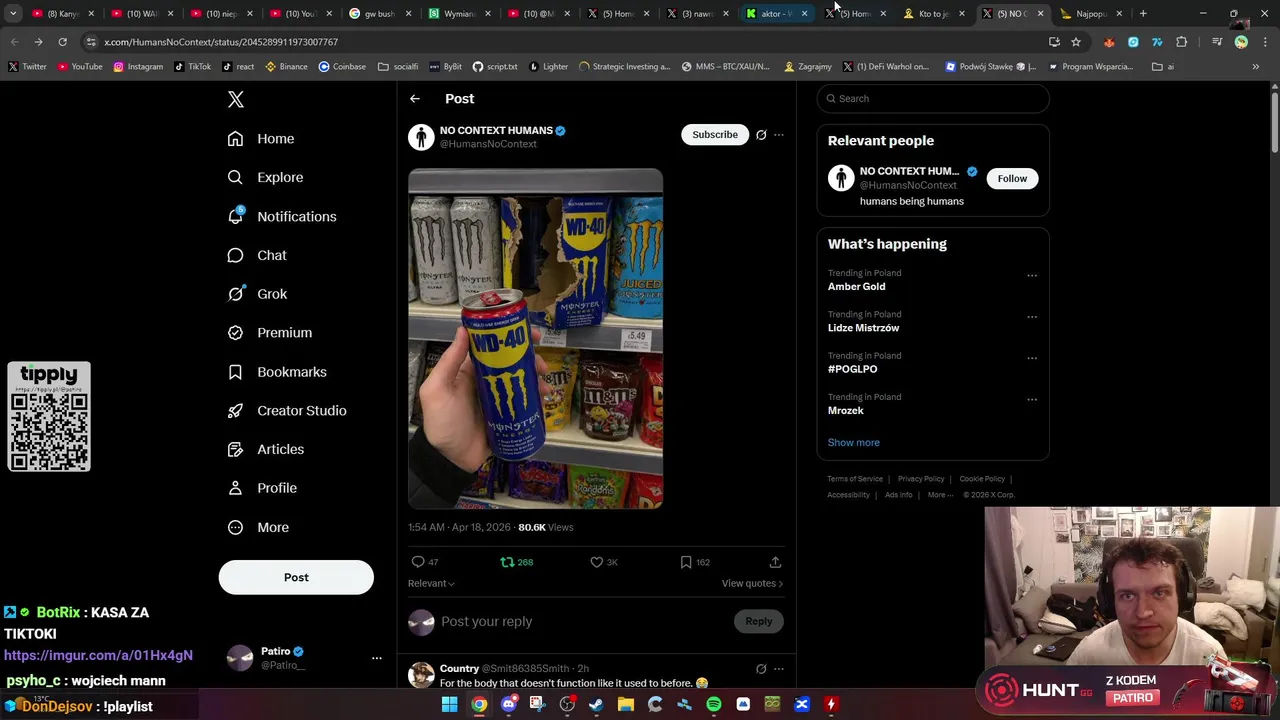The height and width of the screenshot is (720, 1280).
Task: Open Chrome tab search dropdown arrow
Action: click(x=13, y=14)
